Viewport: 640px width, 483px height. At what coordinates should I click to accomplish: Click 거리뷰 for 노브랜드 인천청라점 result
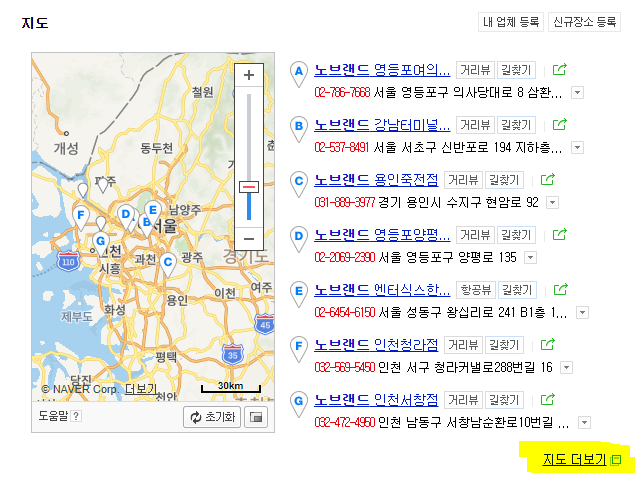[463, 345]
